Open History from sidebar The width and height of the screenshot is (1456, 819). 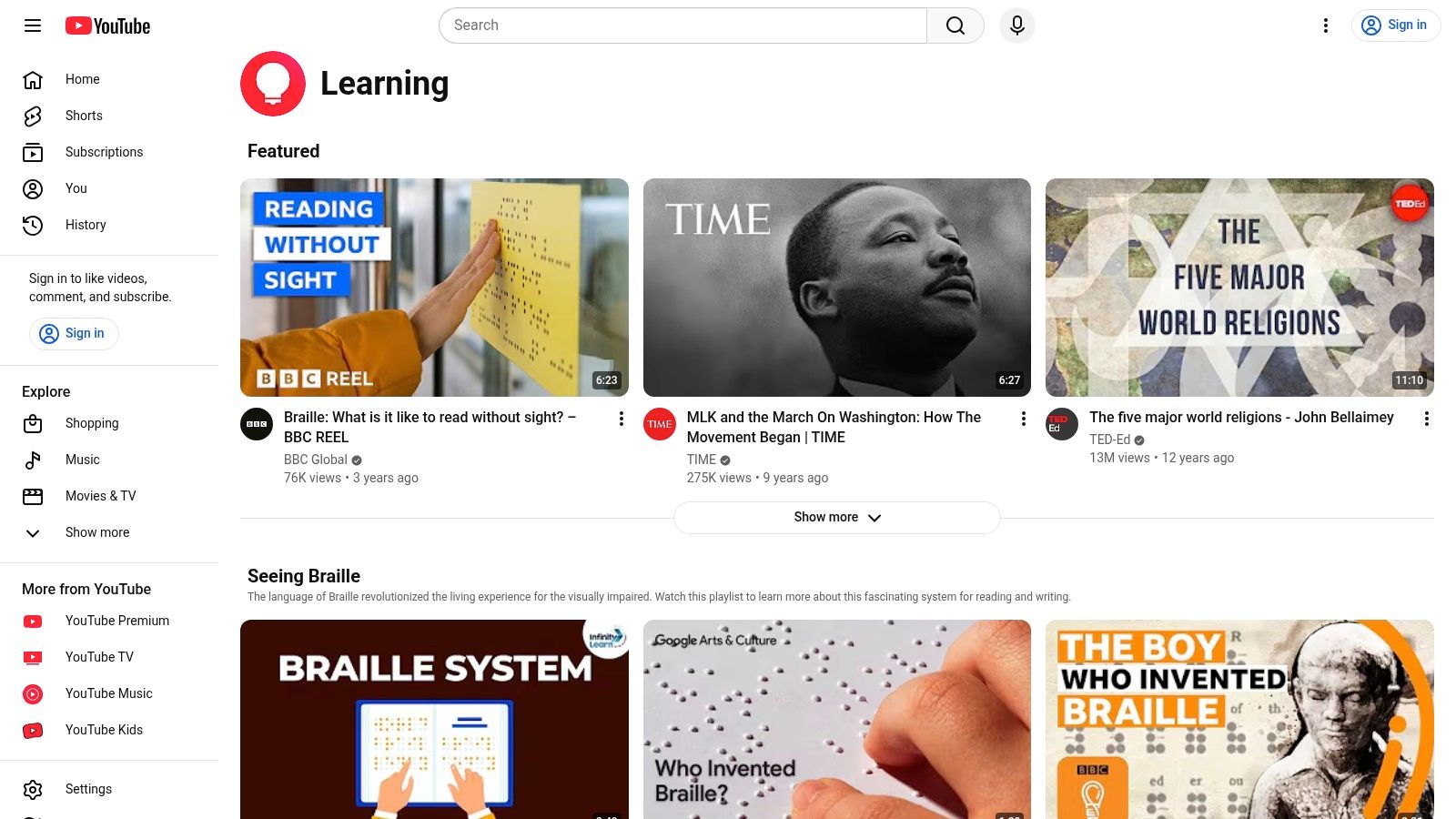(x=109, y=225)
